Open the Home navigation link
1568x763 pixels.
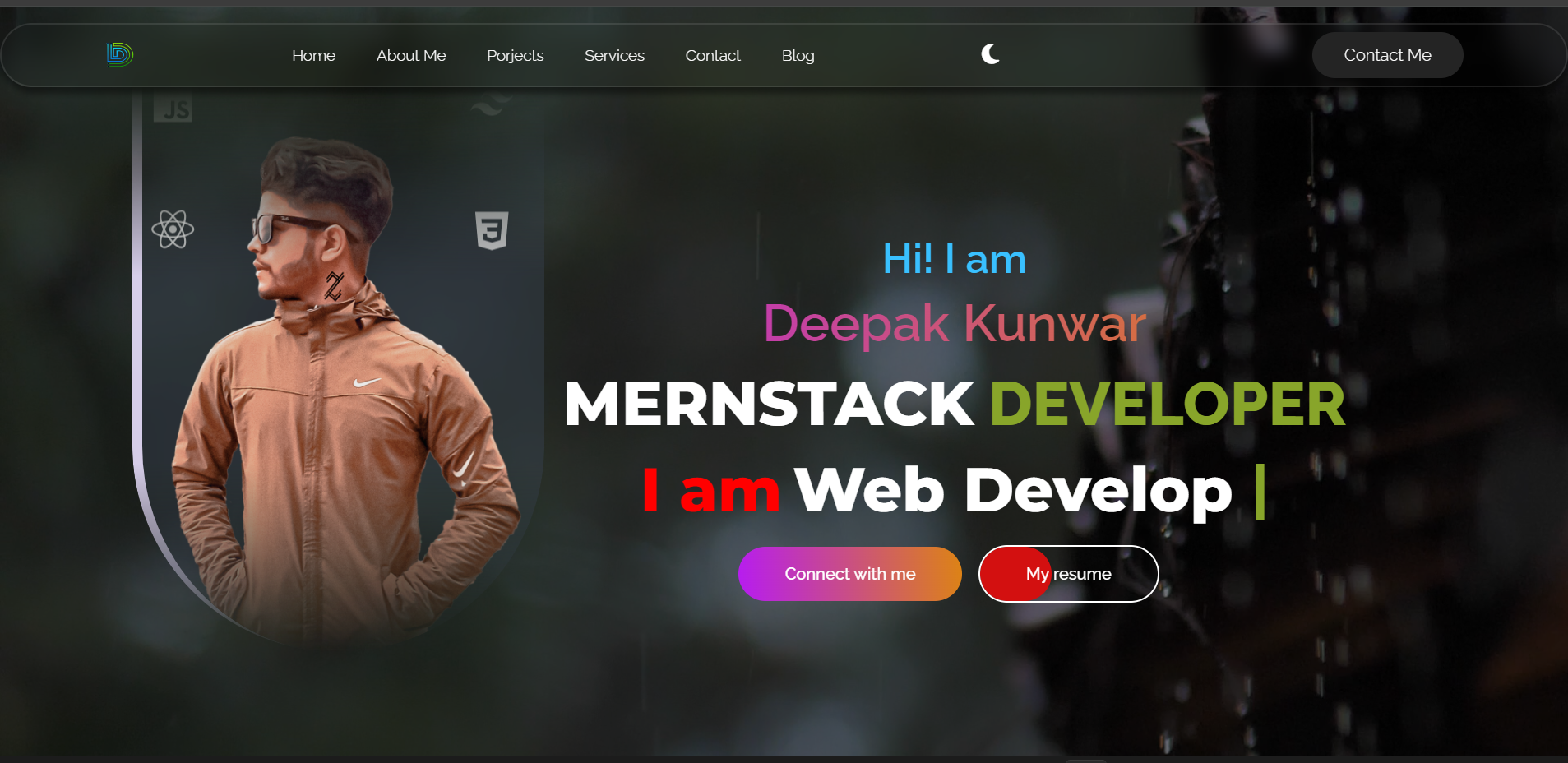coord(313,55)
